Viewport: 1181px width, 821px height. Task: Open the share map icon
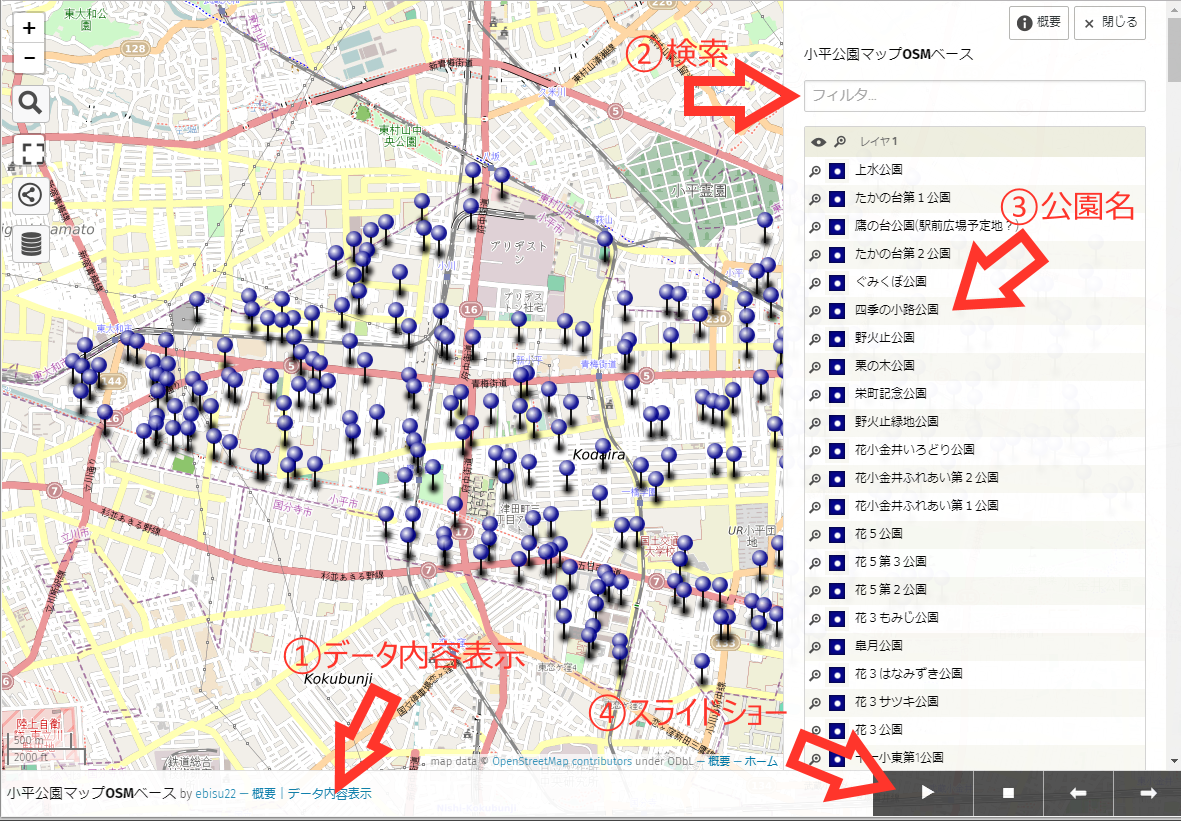30,194
